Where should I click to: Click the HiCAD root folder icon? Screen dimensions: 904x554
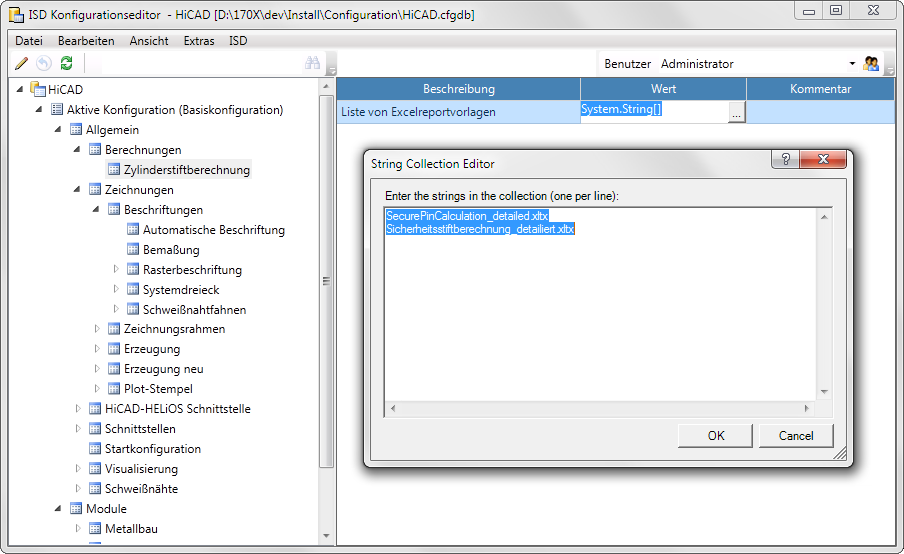(x=38, y=89)
